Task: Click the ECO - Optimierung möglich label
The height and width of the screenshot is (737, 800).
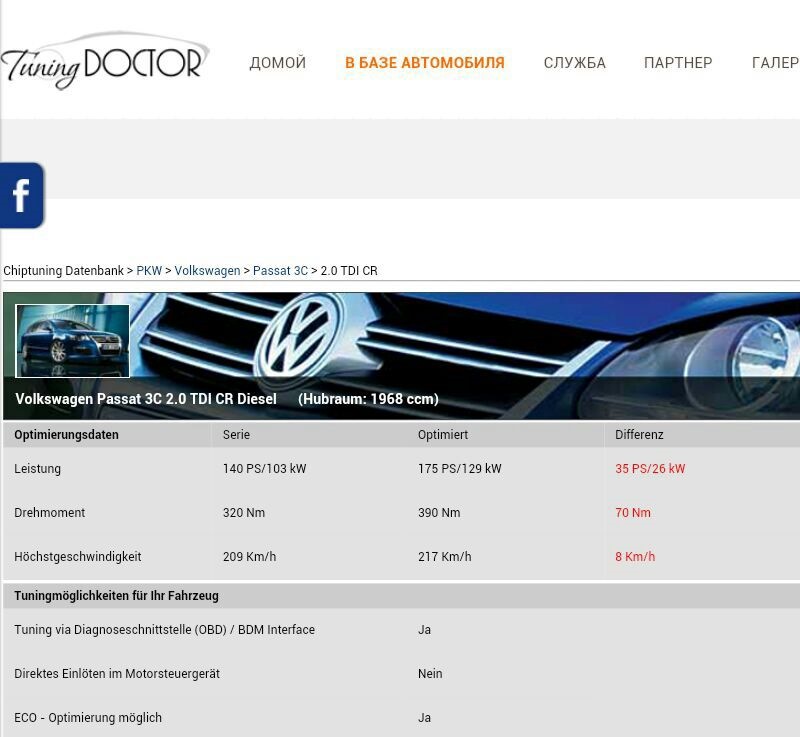Action: point(88,718)
